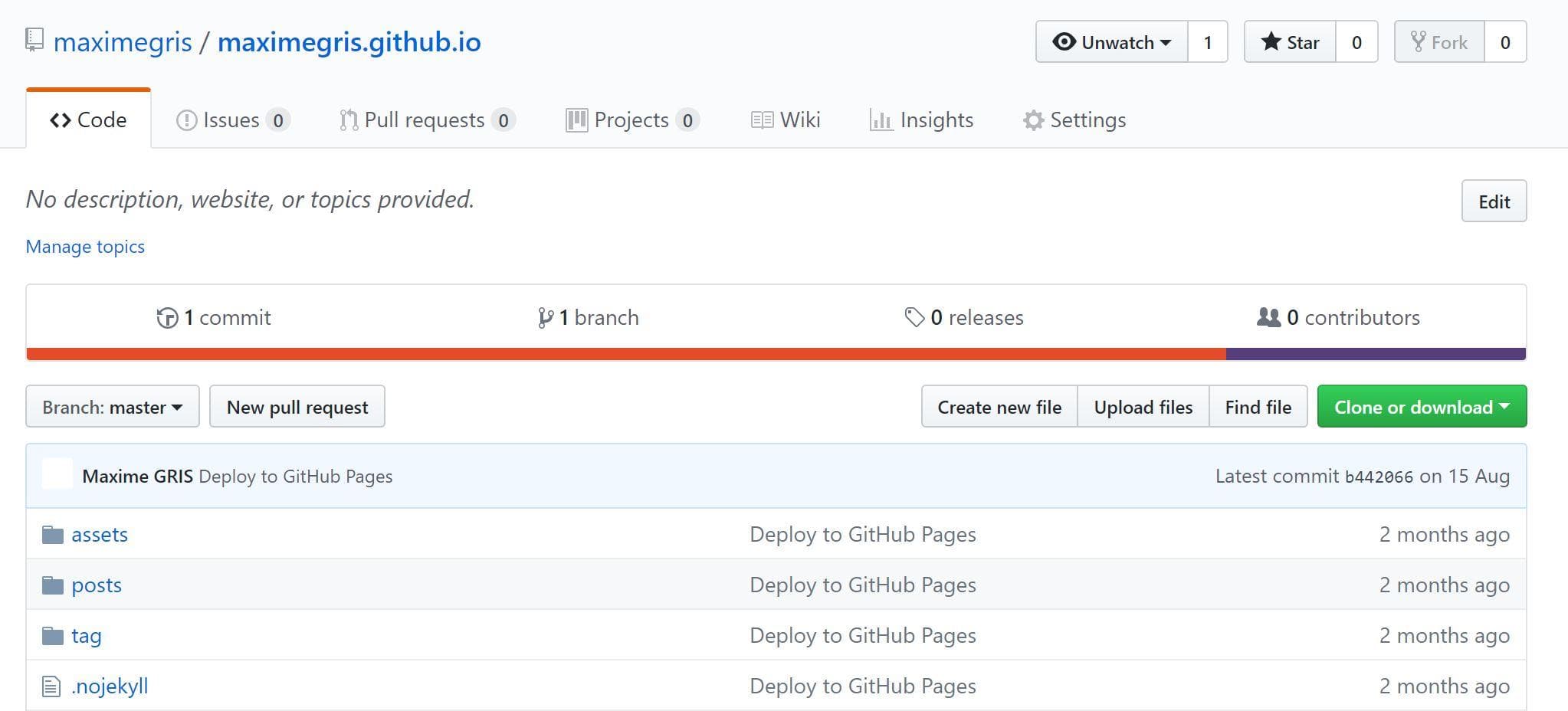View the stargazers count
This screenshot has width=1568, height=711.
pyautogui.click(x=1356, y=41)
